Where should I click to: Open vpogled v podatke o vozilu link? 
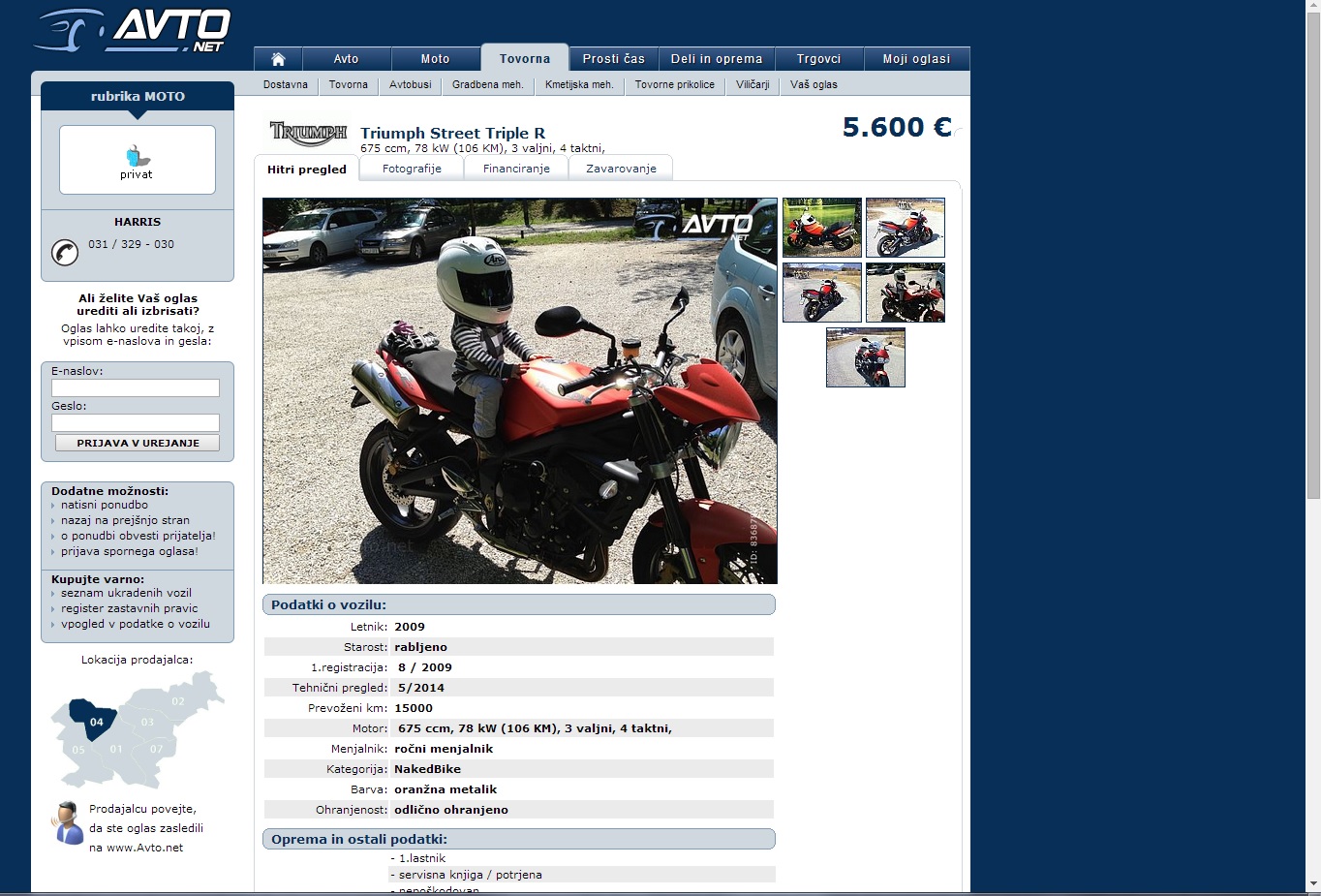click(136, 624)
